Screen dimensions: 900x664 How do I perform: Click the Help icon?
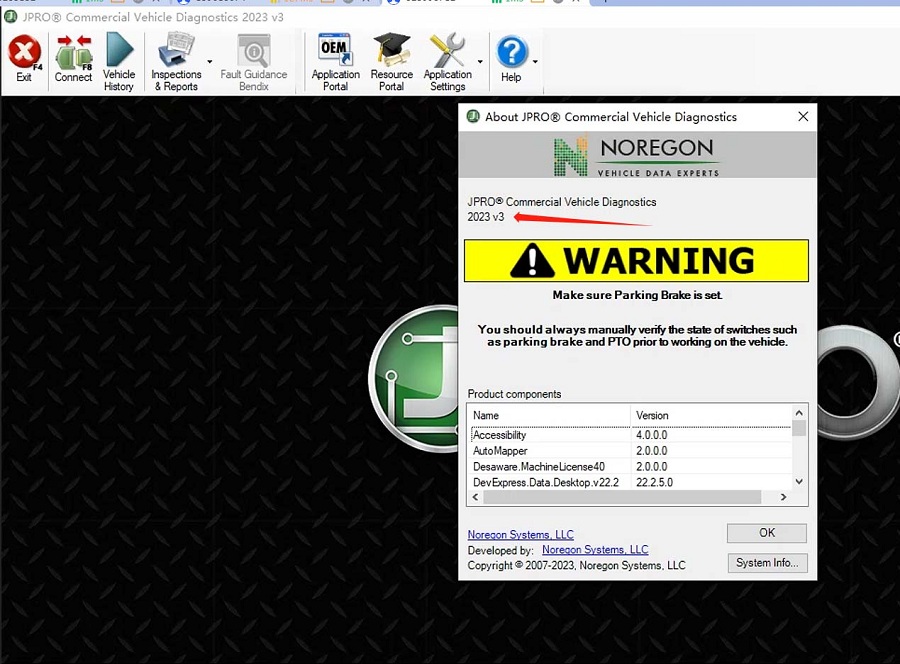click(x=511, y=59)
